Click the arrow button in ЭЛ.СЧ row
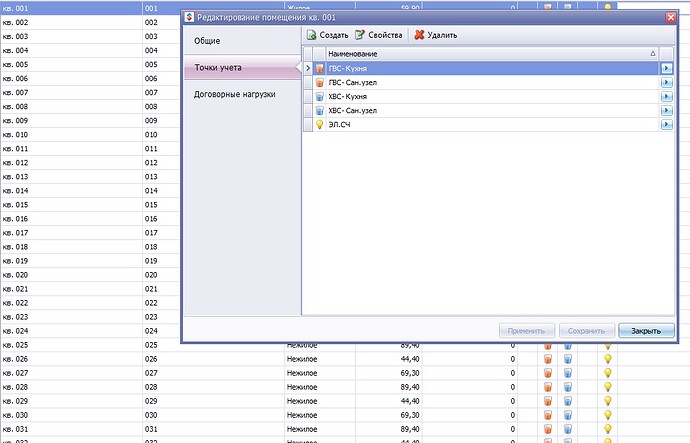The image size is (690, 443). click(666, 124)
